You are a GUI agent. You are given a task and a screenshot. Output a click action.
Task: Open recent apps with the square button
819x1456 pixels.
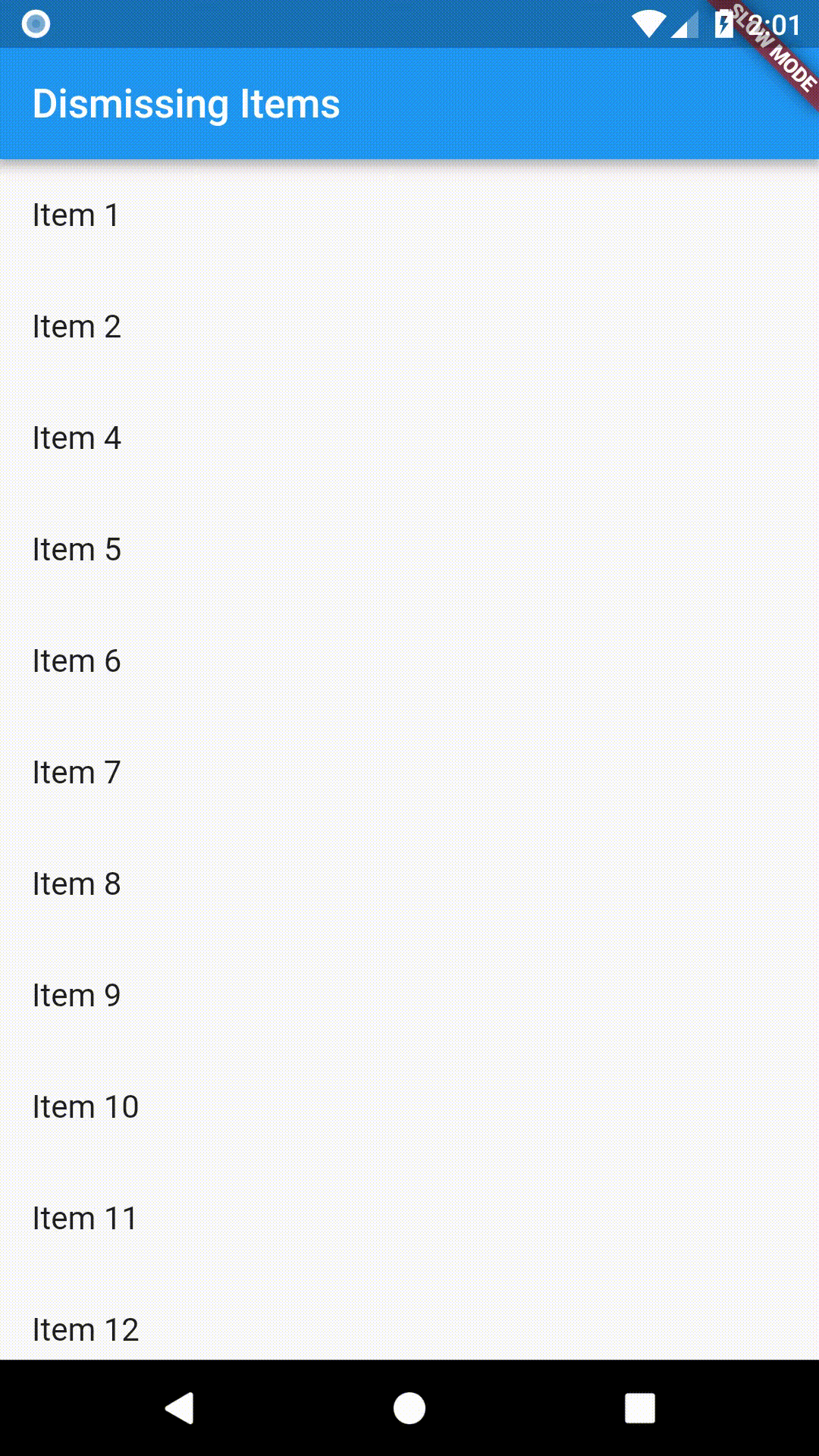coord(639,1408)
